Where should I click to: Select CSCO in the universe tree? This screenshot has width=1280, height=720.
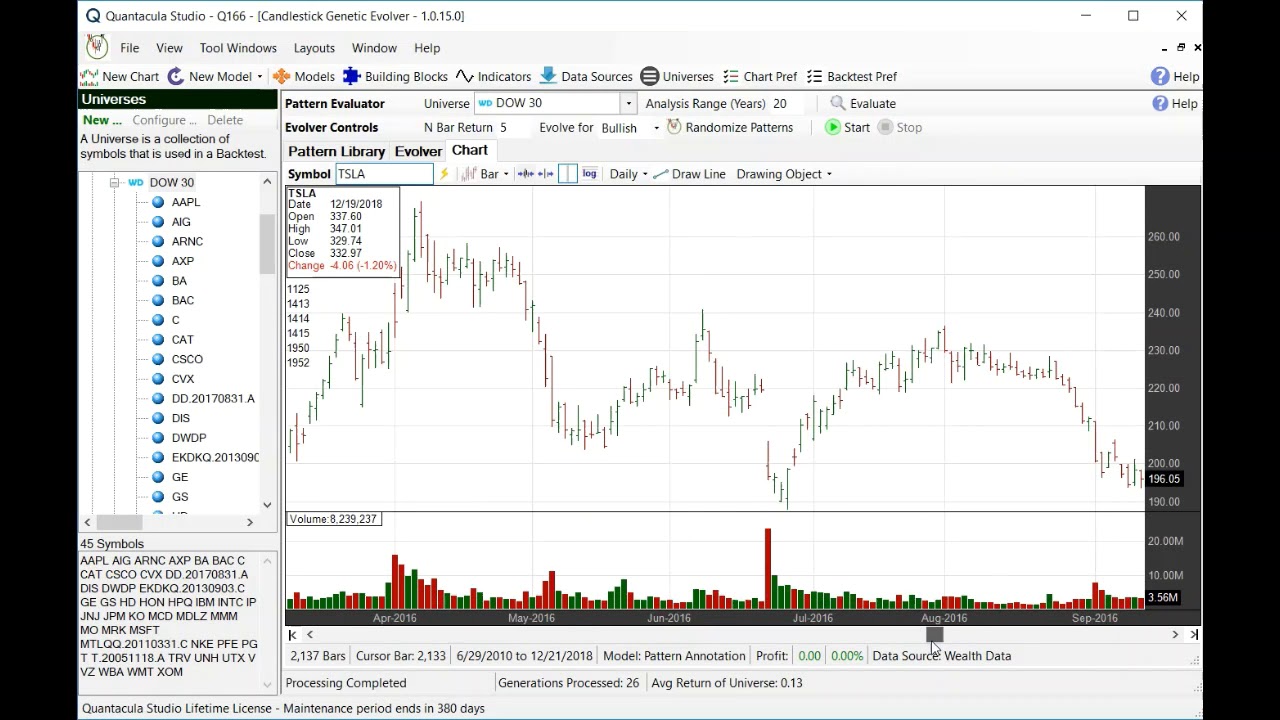[187, 359]
